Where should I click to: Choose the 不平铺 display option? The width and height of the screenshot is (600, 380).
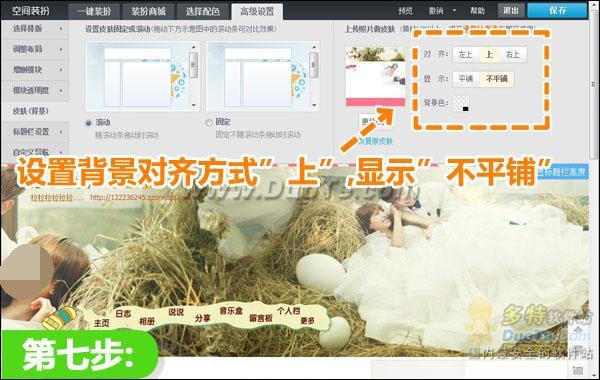[x=496, y=79]
